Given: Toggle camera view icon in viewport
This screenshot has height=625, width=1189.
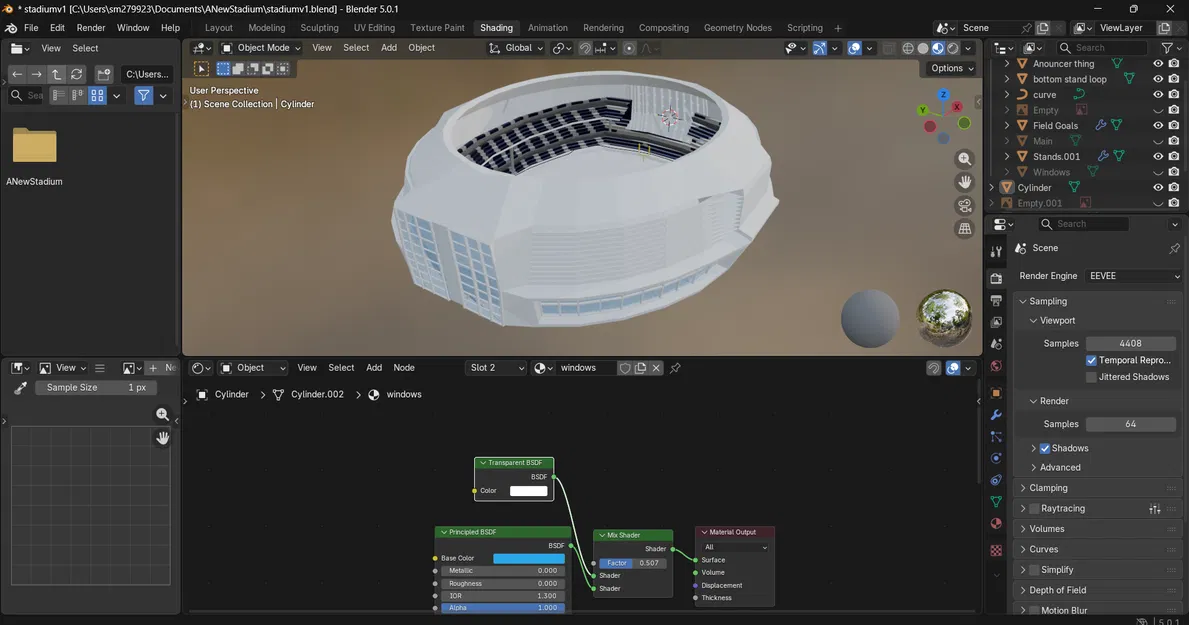Looking at the screenshot, I should coord(964,206).
